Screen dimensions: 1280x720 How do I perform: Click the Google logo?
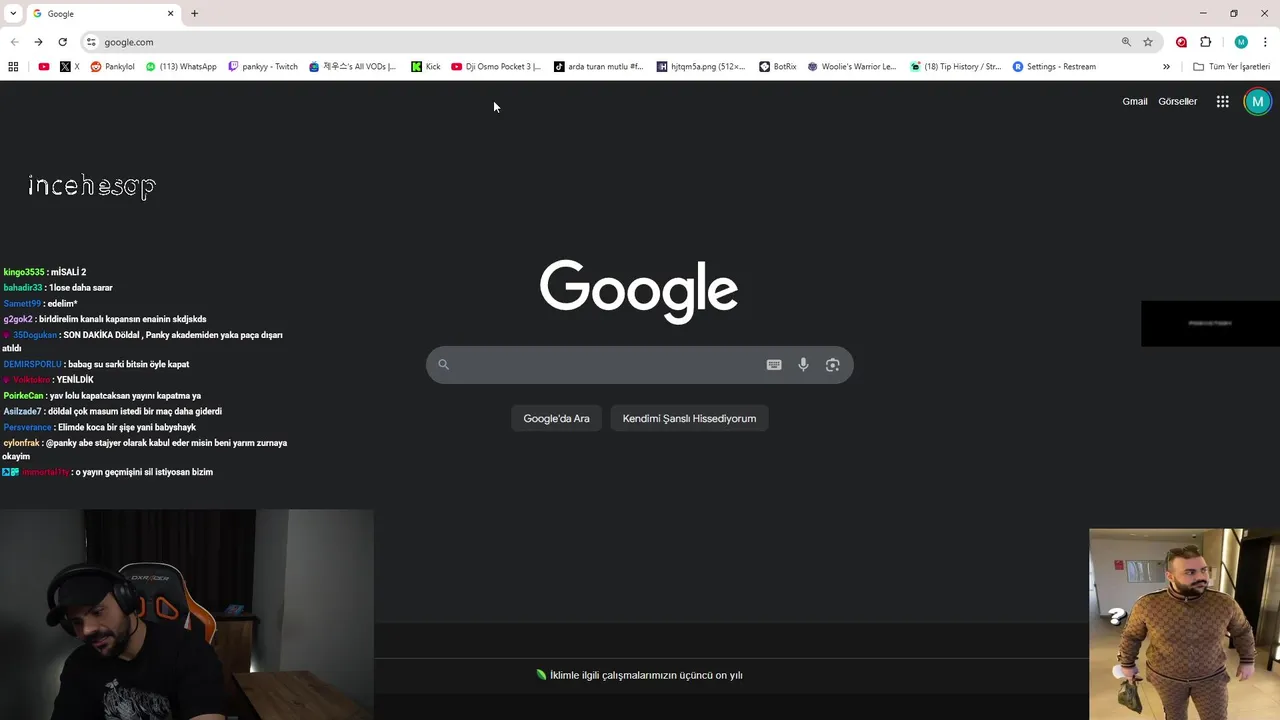[639, 291]
